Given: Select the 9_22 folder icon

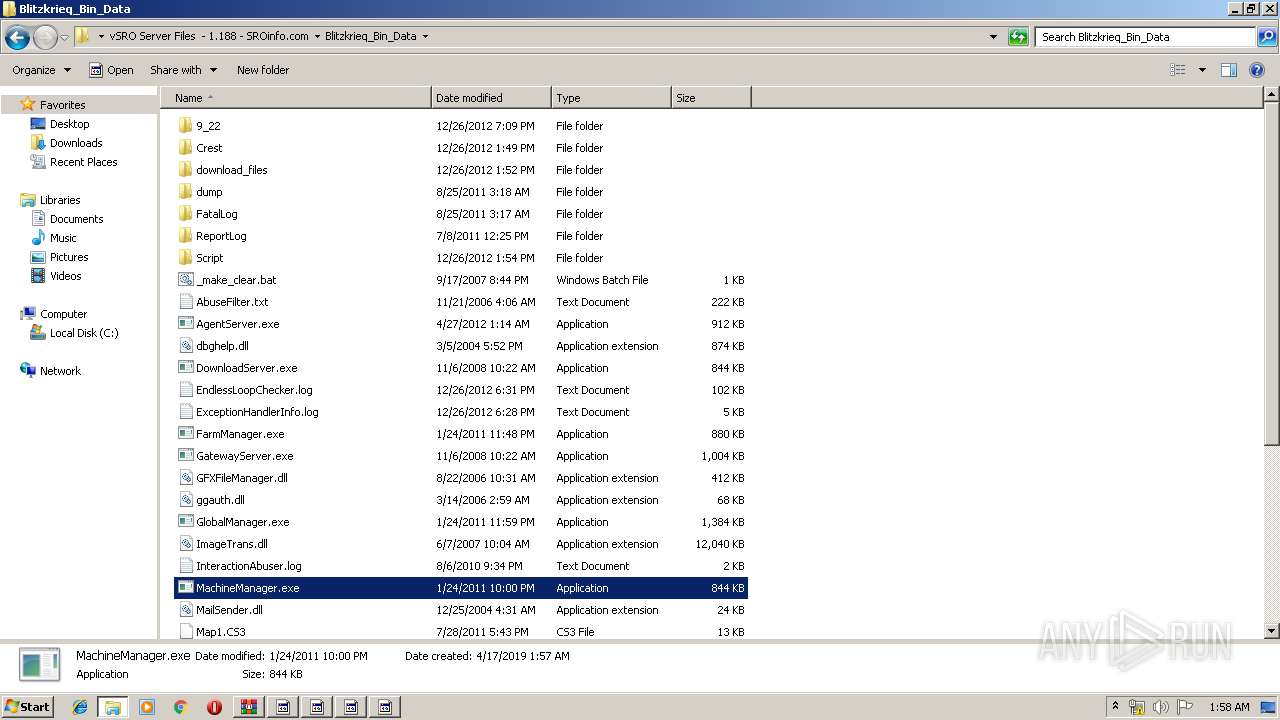Looking at the screenshot, I should tap(185, 126).
